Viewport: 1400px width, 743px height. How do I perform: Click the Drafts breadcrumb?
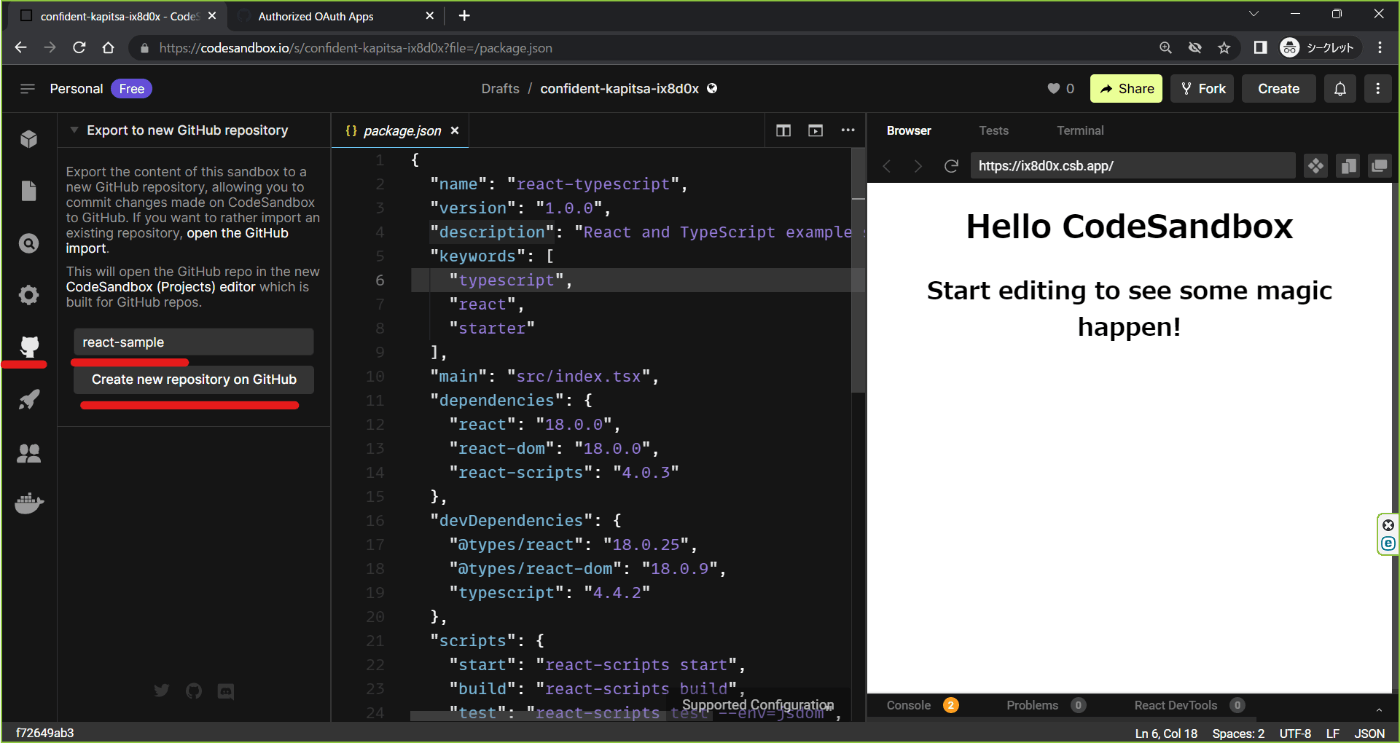point(500,89)
